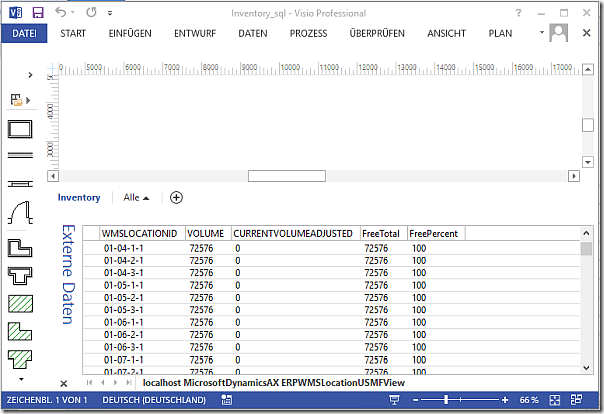The width and height of the screenshot is (604, 414).
Task: Close the Externe Daten window
Action: tap(64, 384)
